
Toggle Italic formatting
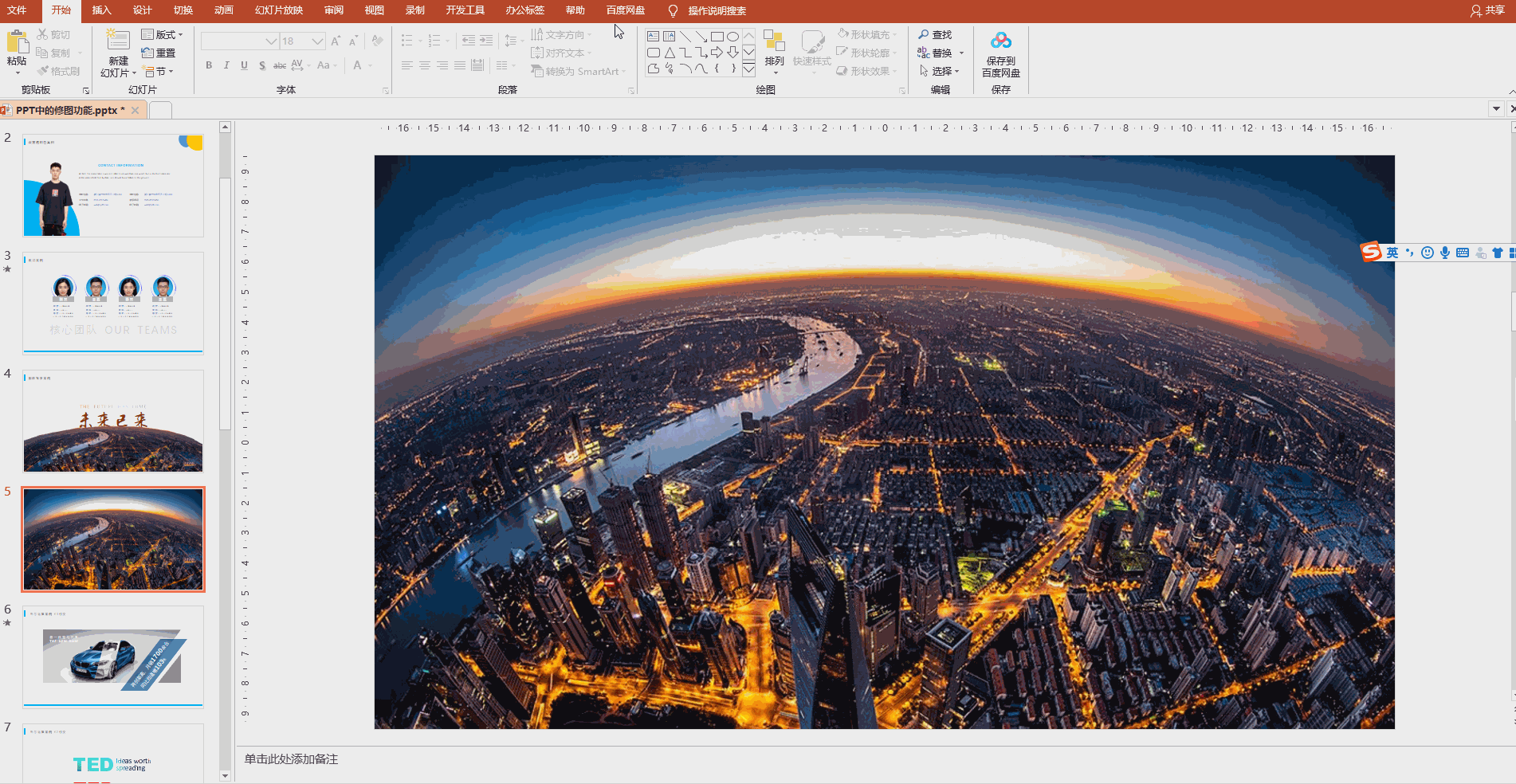(226, 65)
